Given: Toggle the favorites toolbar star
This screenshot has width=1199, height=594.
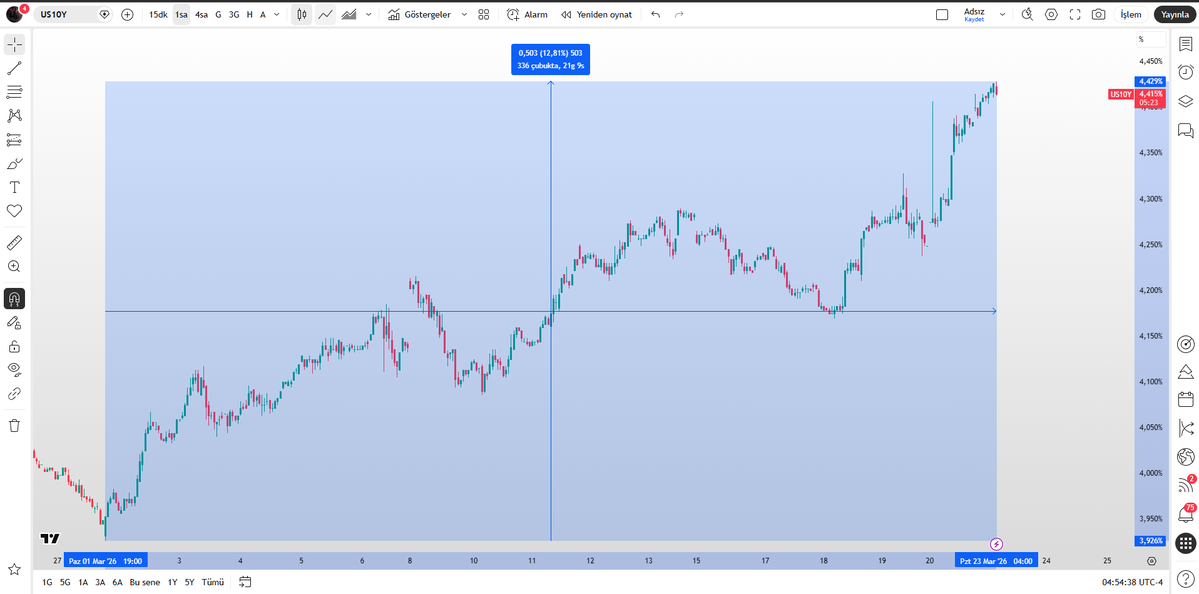Looking at the screenshot, I should coord(15,570).
